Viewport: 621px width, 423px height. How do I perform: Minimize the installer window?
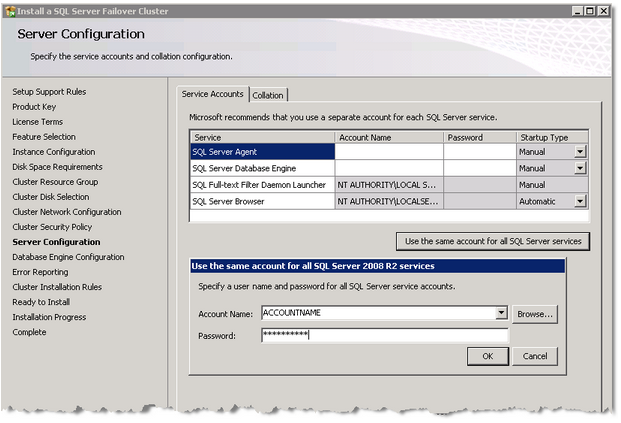pos(577,11)
